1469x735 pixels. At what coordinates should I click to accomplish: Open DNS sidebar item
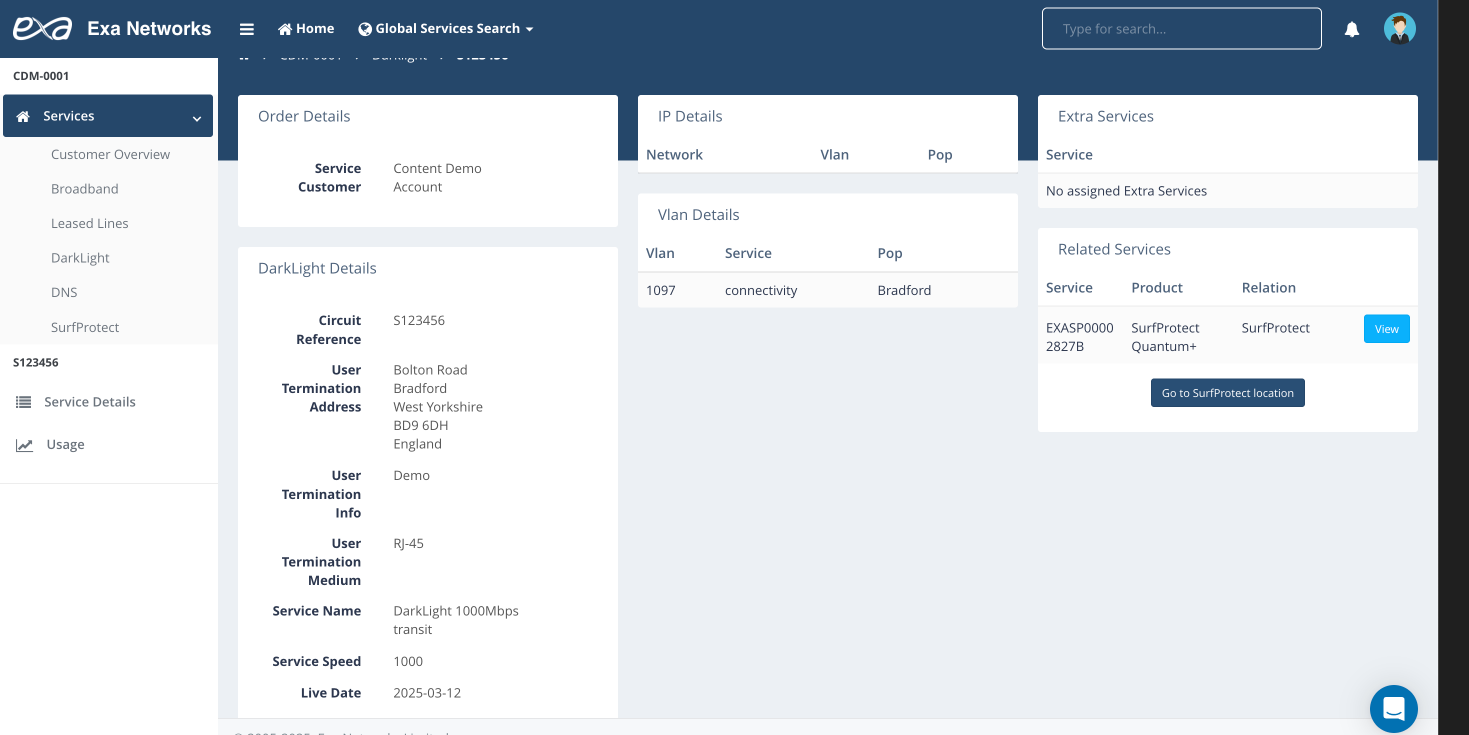click(x=64, y=293)
